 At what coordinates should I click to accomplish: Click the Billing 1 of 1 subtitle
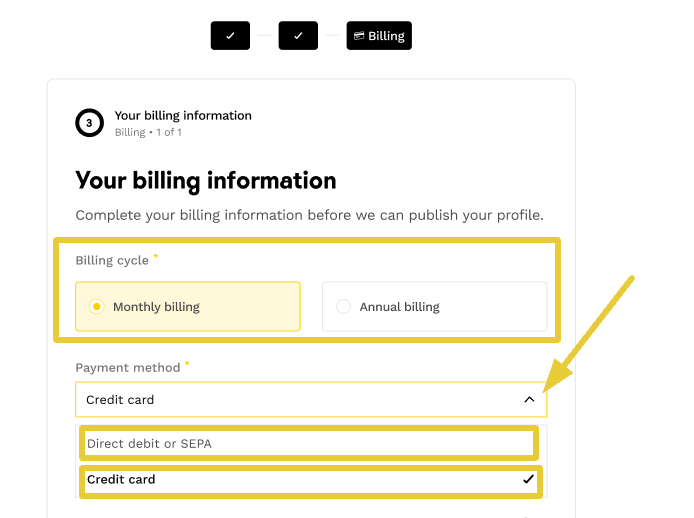(148, 132)
